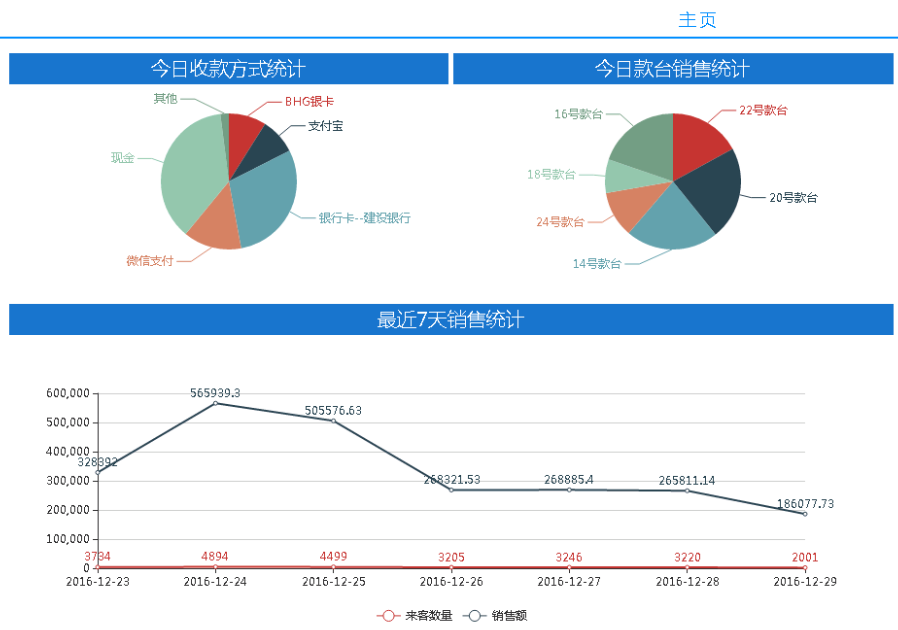
Task: Click the 24号款台 pie label
Action: pyautogui.click(x=560, y=222)
